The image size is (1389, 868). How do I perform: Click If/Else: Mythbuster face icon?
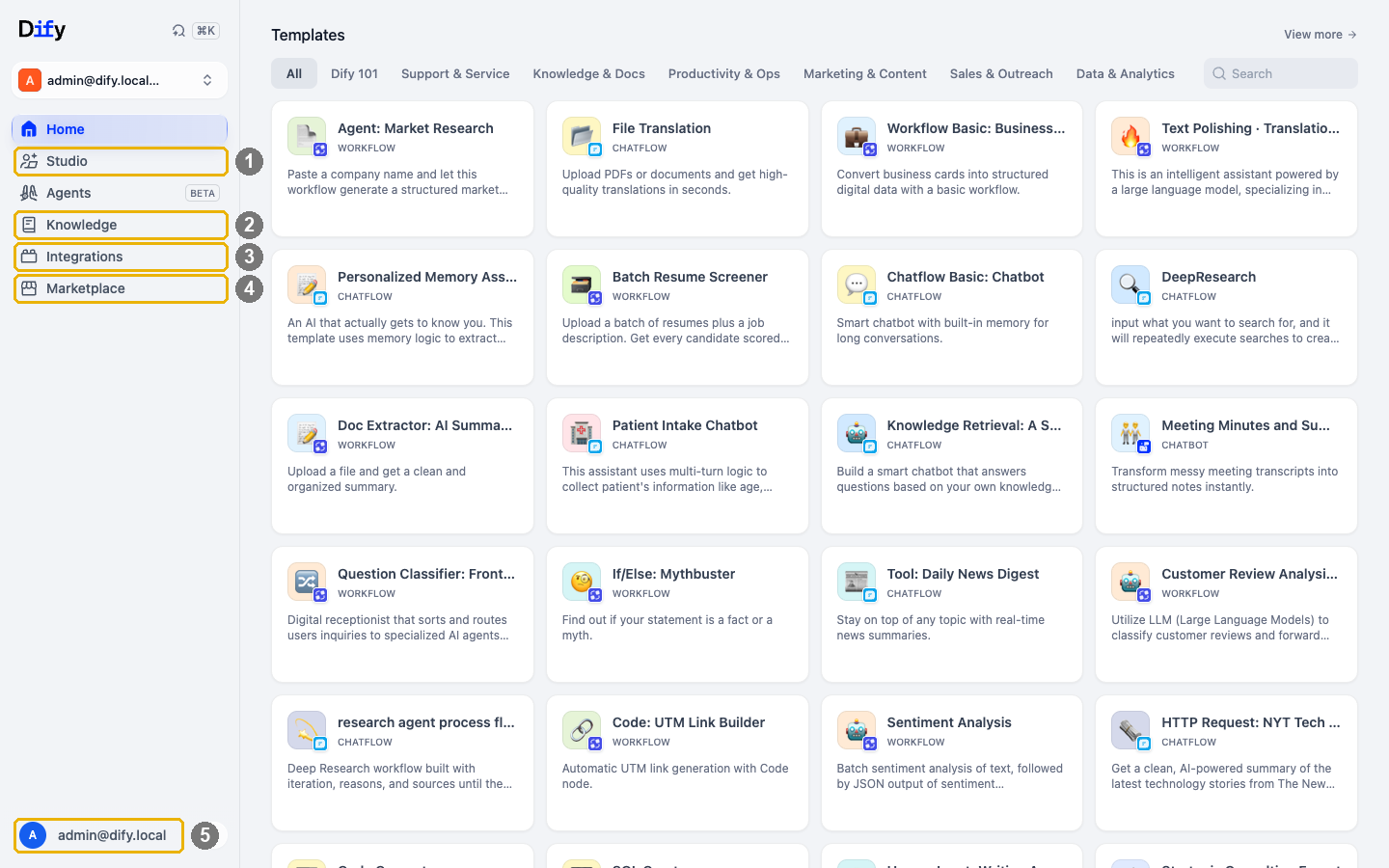(x=582, y=582)
